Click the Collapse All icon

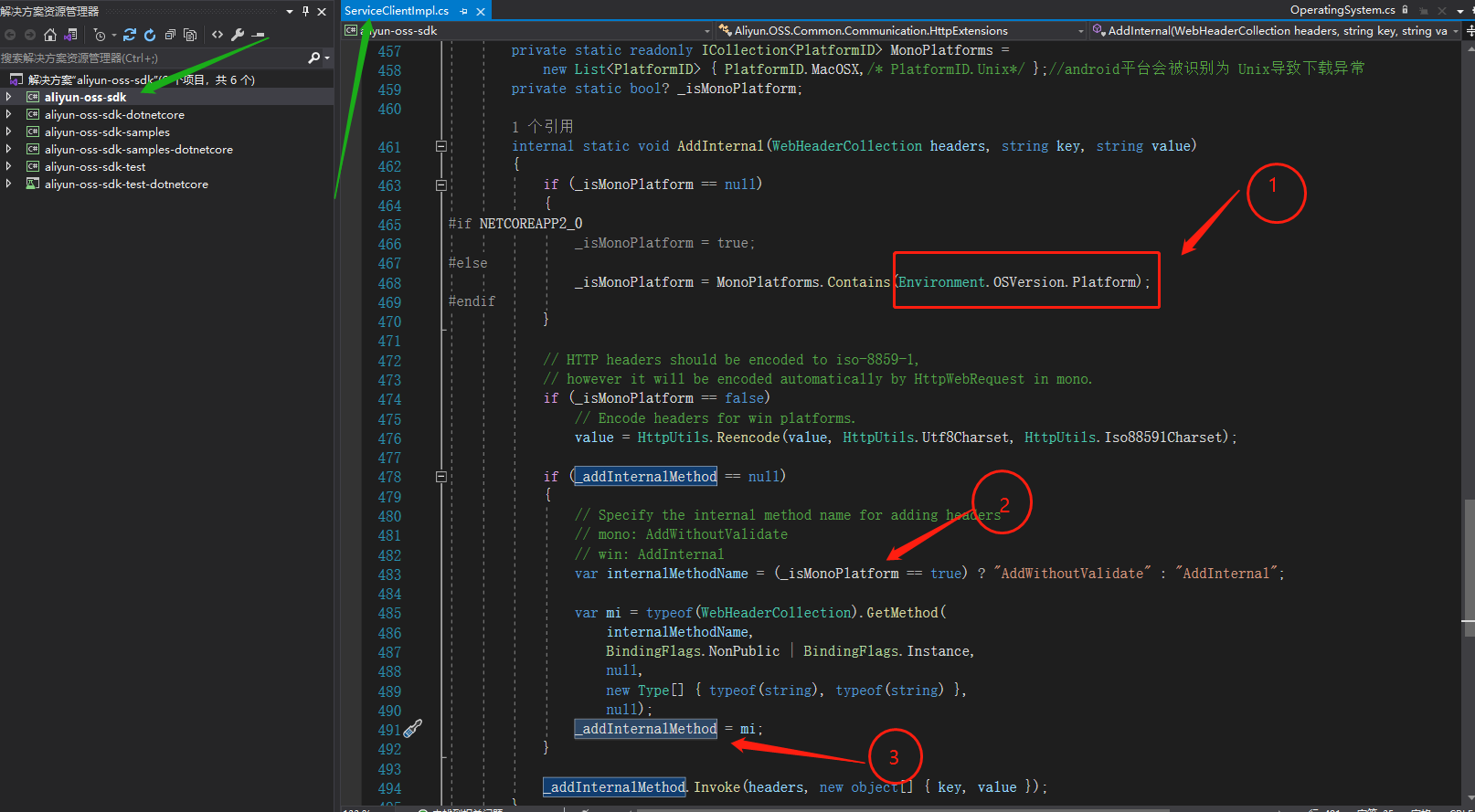[170, 35]
